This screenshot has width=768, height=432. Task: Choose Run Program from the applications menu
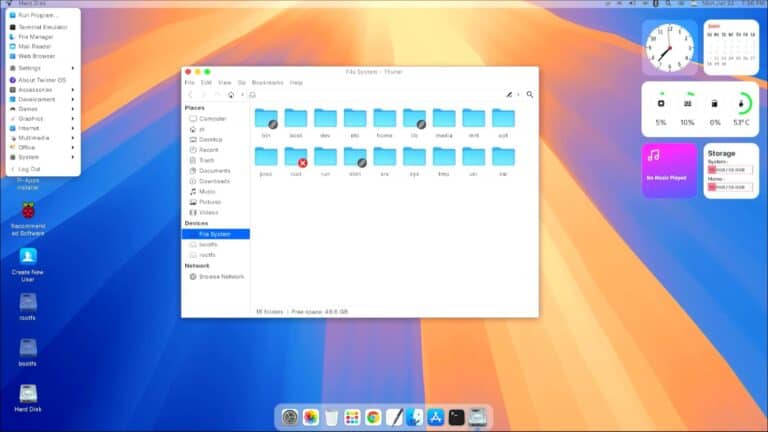tap(43, 15)
